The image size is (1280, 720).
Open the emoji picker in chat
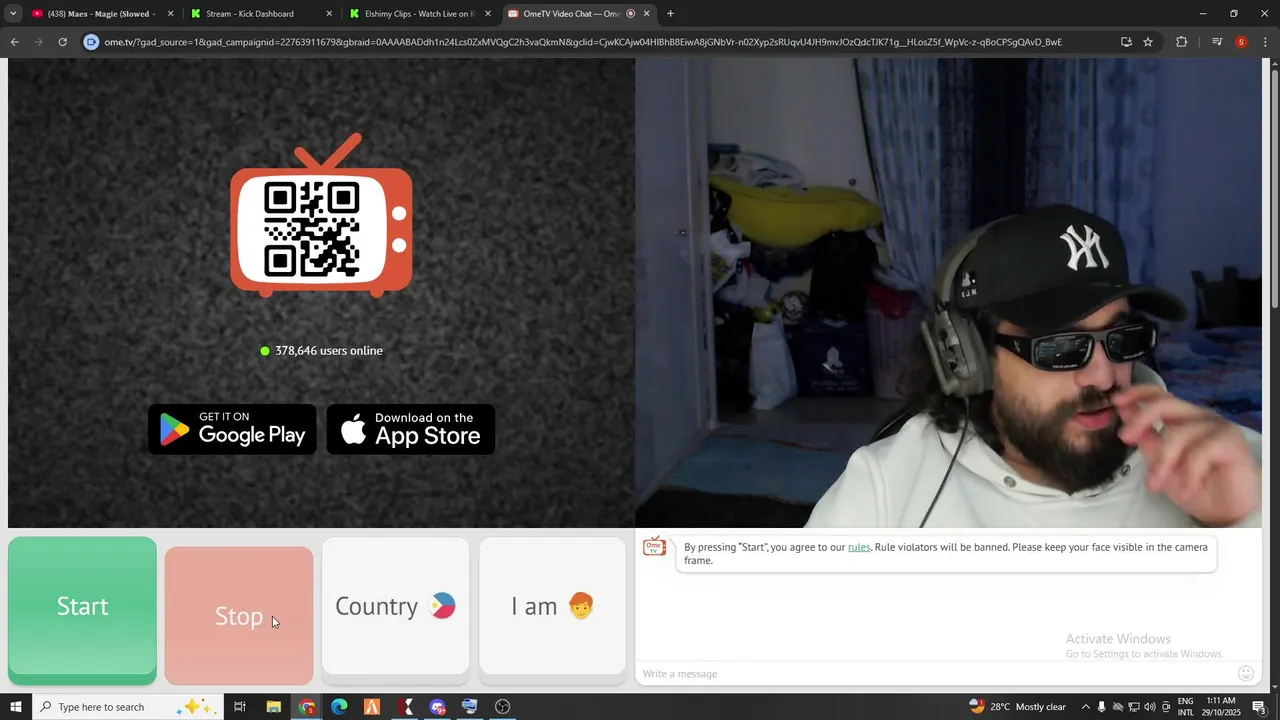(x=1246, y=674)
